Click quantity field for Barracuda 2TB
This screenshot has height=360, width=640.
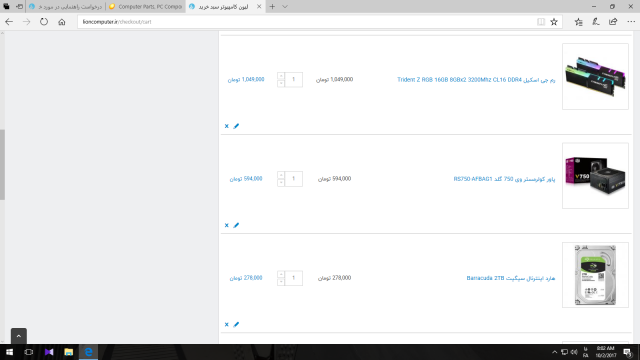(x=293, y=278)
